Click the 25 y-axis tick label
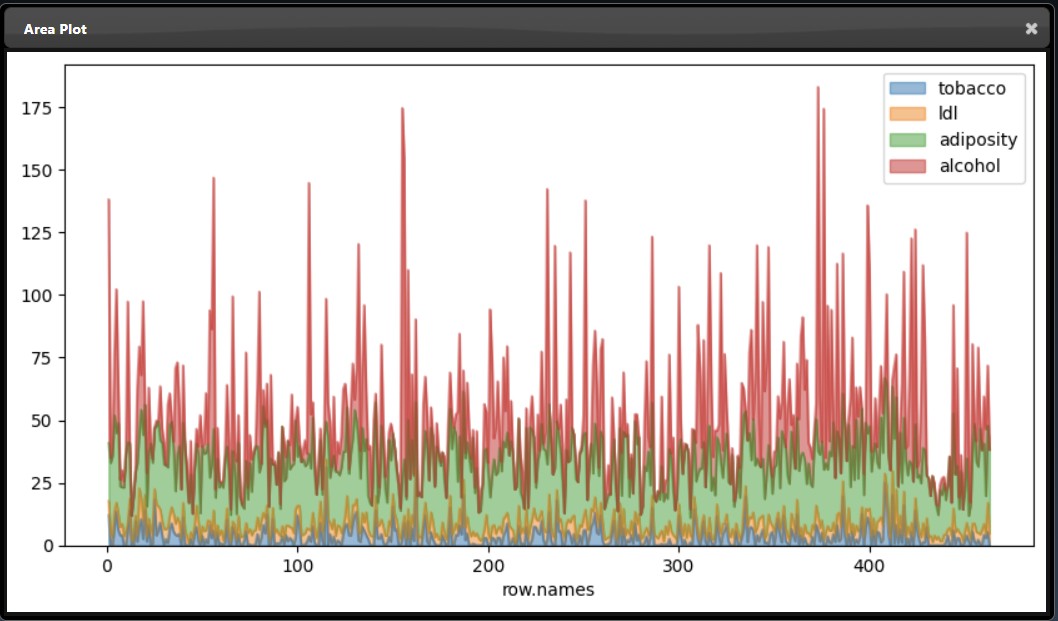Screen dimensions: 1058x621 click(x=44, y=484)
